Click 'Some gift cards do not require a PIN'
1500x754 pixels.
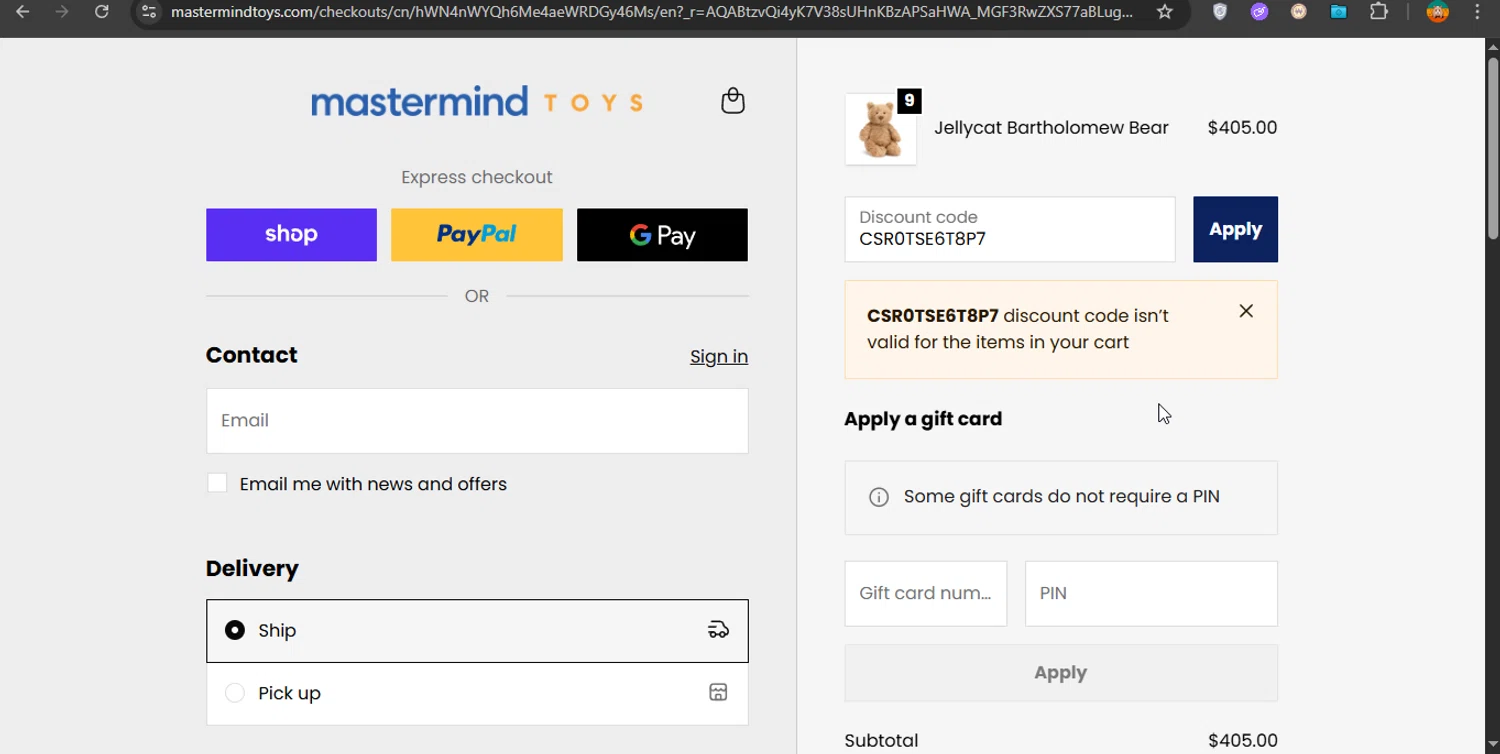click(x=1062, y=497)
